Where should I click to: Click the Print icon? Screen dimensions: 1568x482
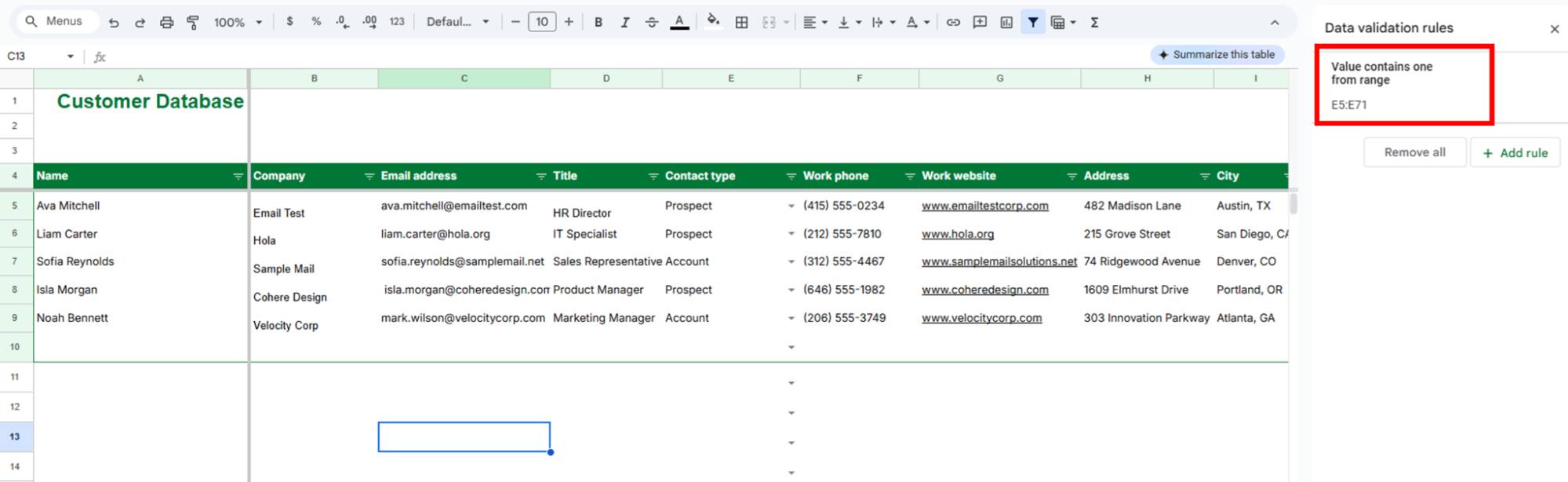click(x=166, y=23)
